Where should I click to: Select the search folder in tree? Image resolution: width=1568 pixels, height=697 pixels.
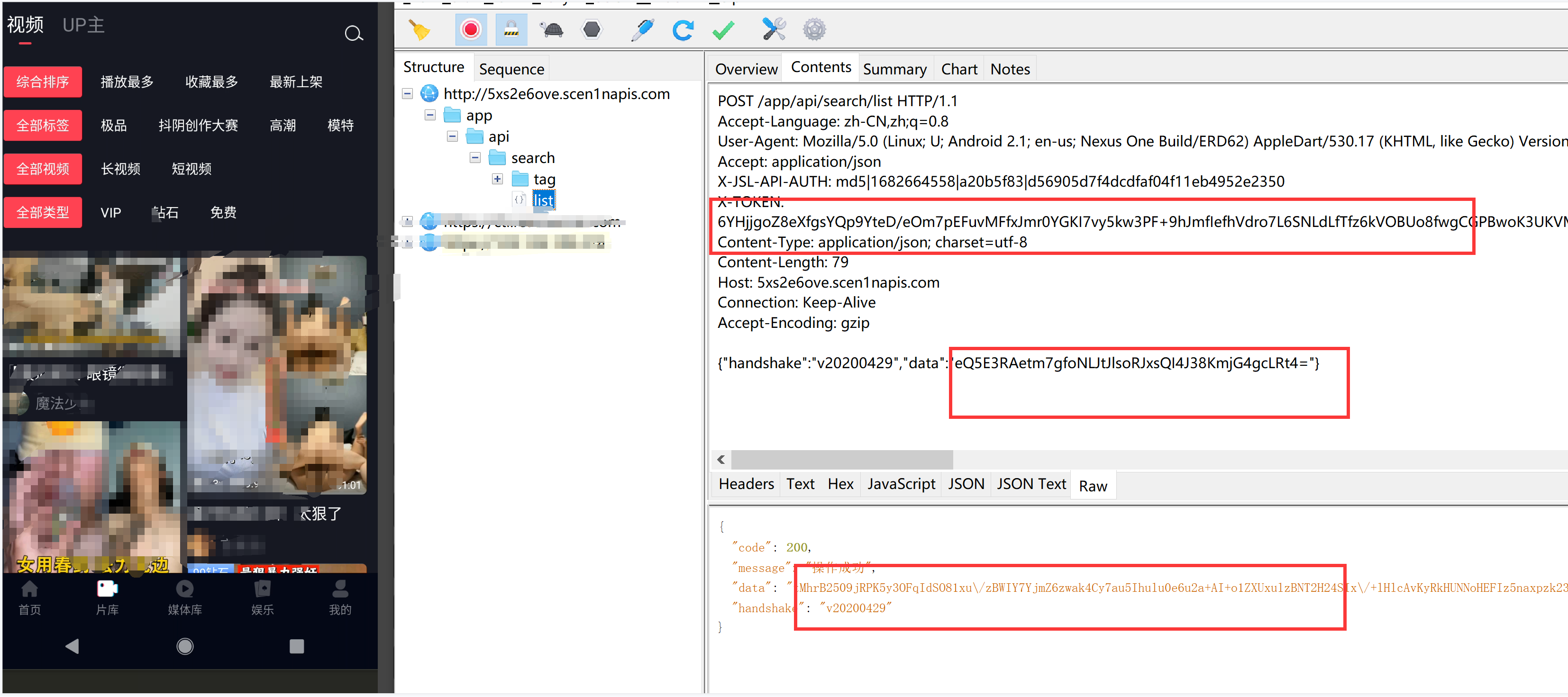point(533,158)
